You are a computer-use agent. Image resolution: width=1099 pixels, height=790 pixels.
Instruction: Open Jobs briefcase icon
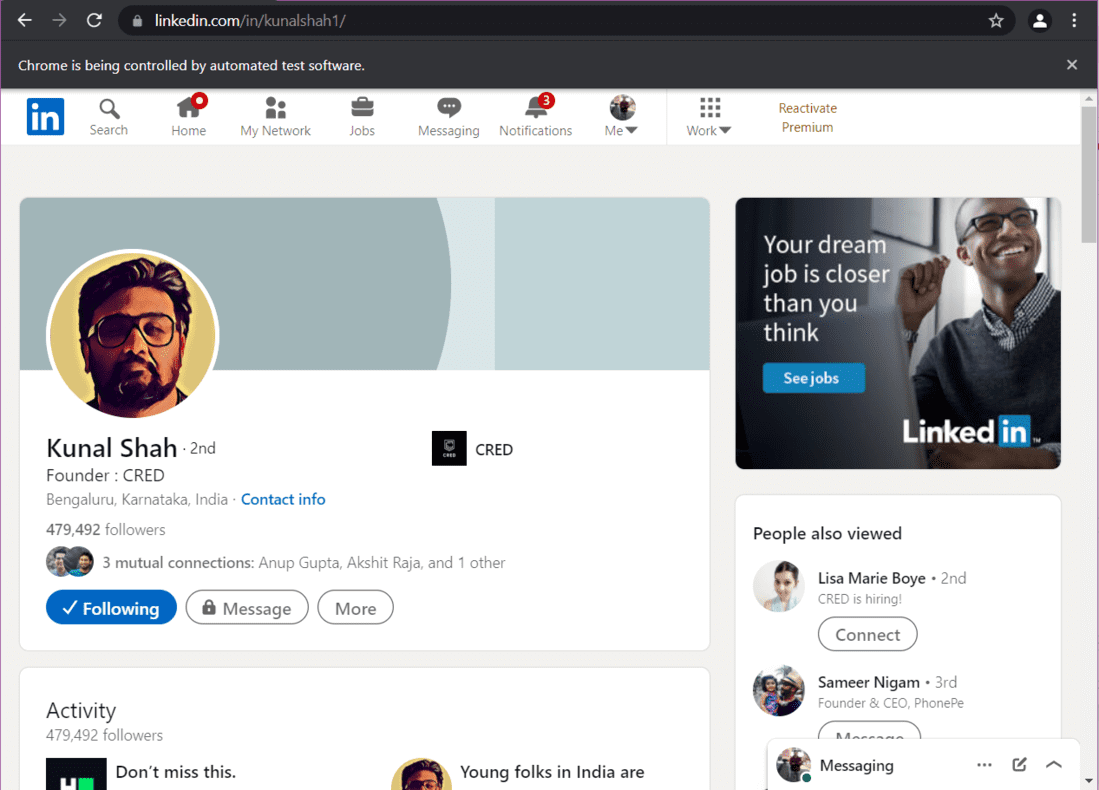coord(362,117)
